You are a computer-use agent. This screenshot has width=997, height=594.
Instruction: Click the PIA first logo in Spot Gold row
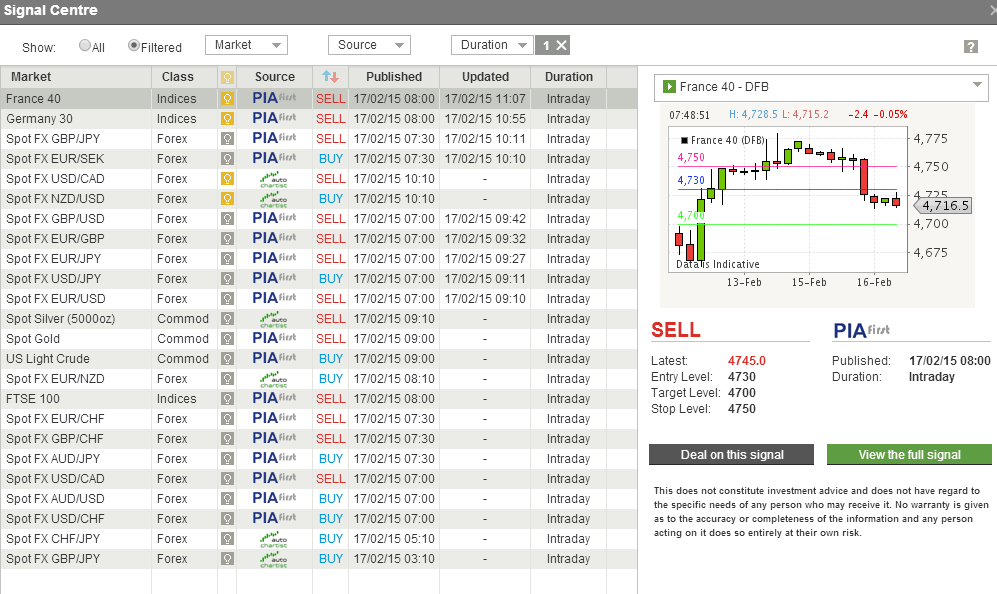click(x=274, y=338)
